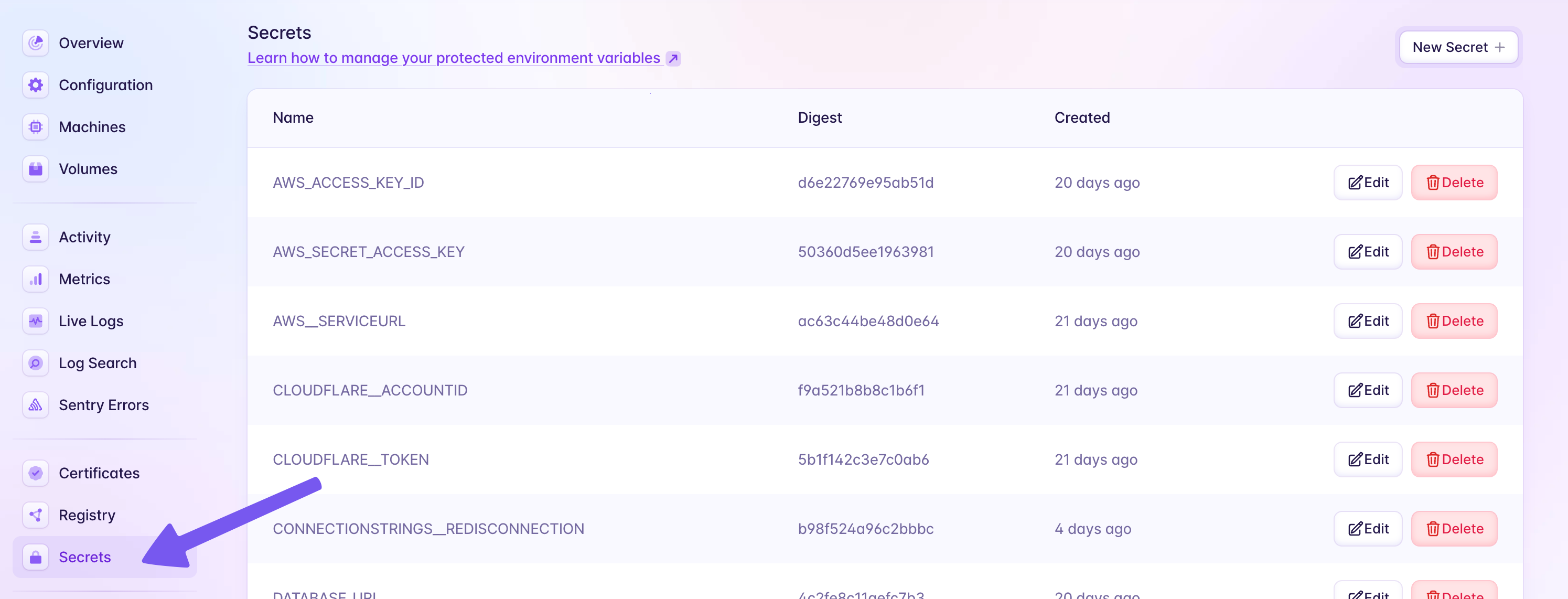Open the Certificates page
The width and height of the screenshot is (1568, 599).
[x=105, y=474]
